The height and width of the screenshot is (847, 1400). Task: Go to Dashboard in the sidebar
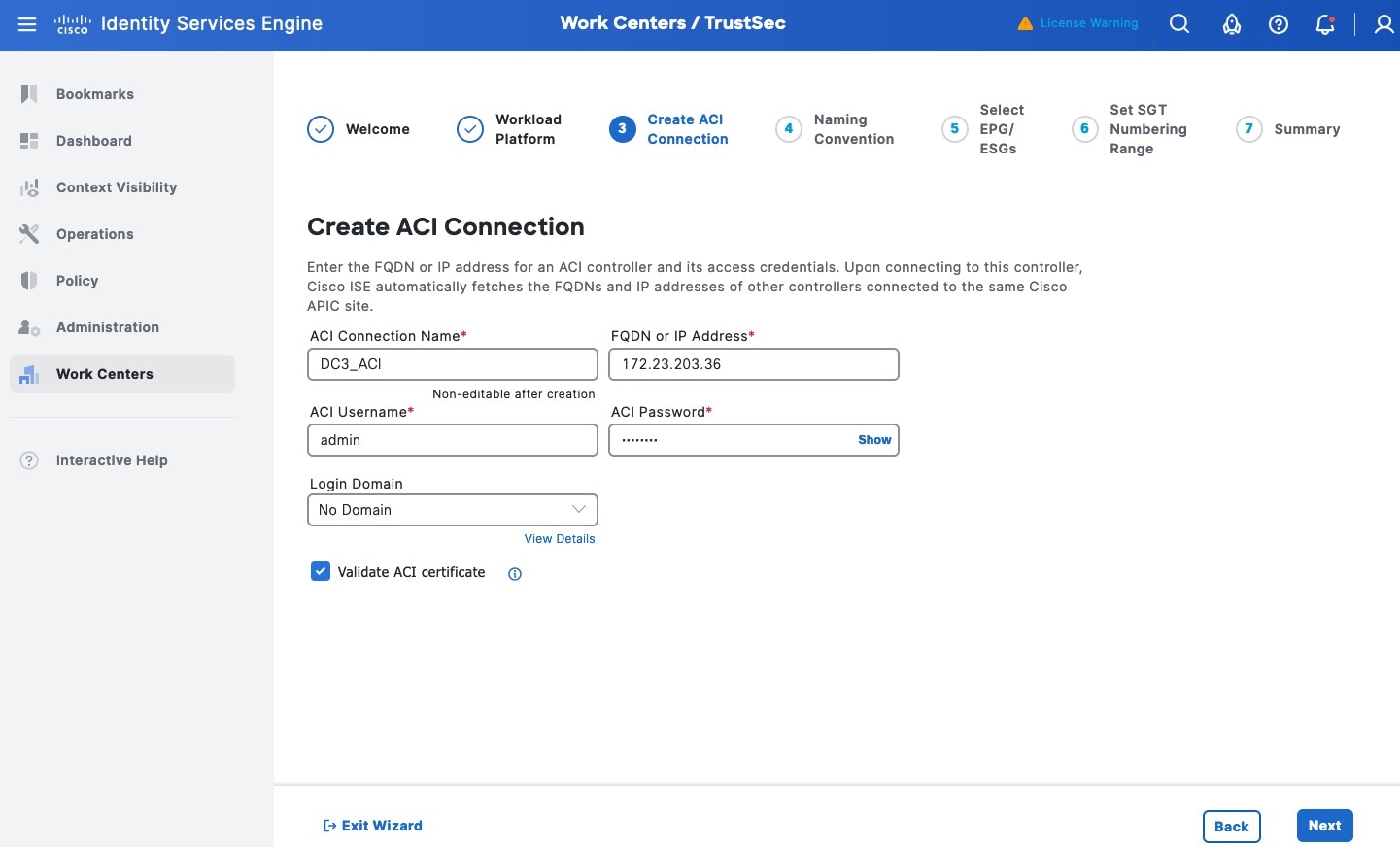pyautogui.click(x=122, y=141)
